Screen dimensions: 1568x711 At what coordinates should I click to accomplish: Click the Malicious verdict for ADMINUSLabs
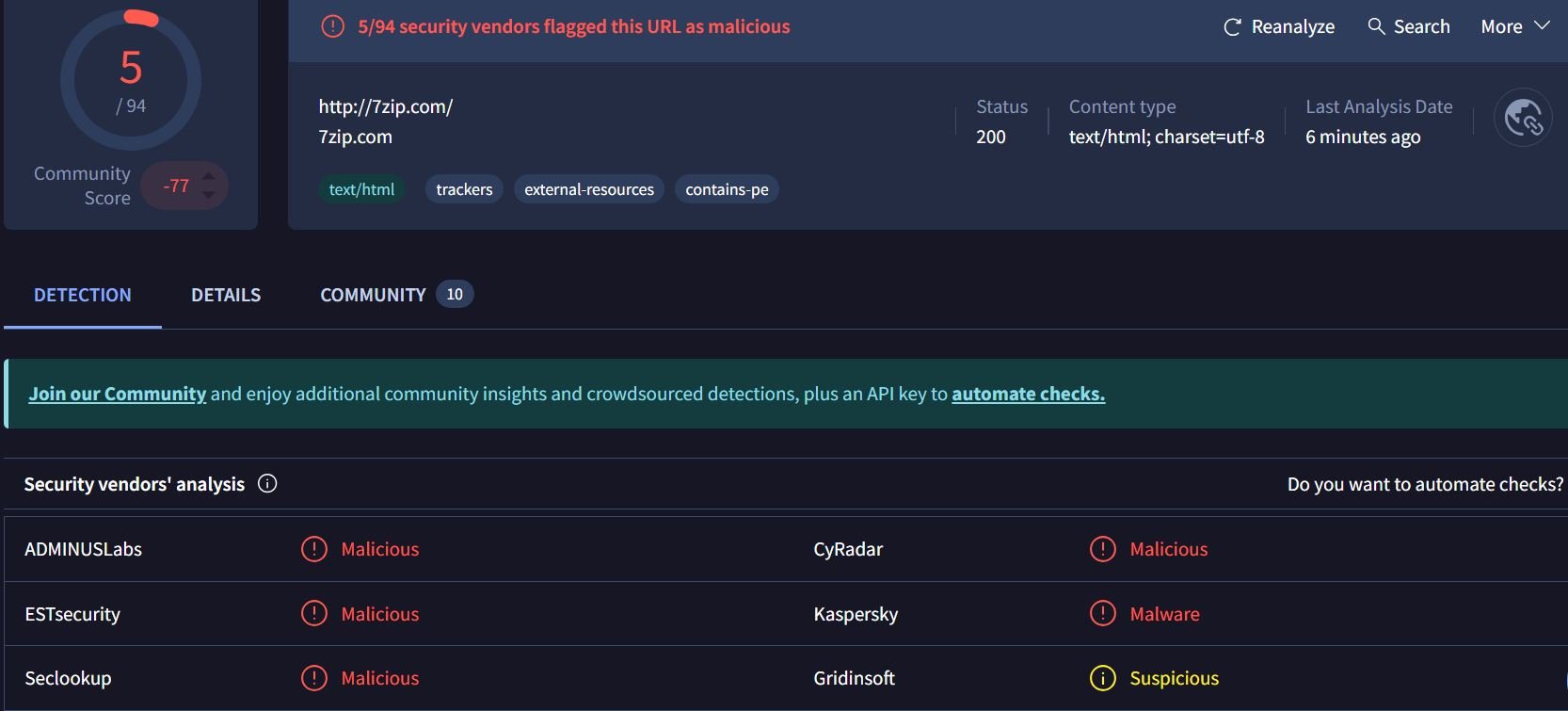pos(379,549)
